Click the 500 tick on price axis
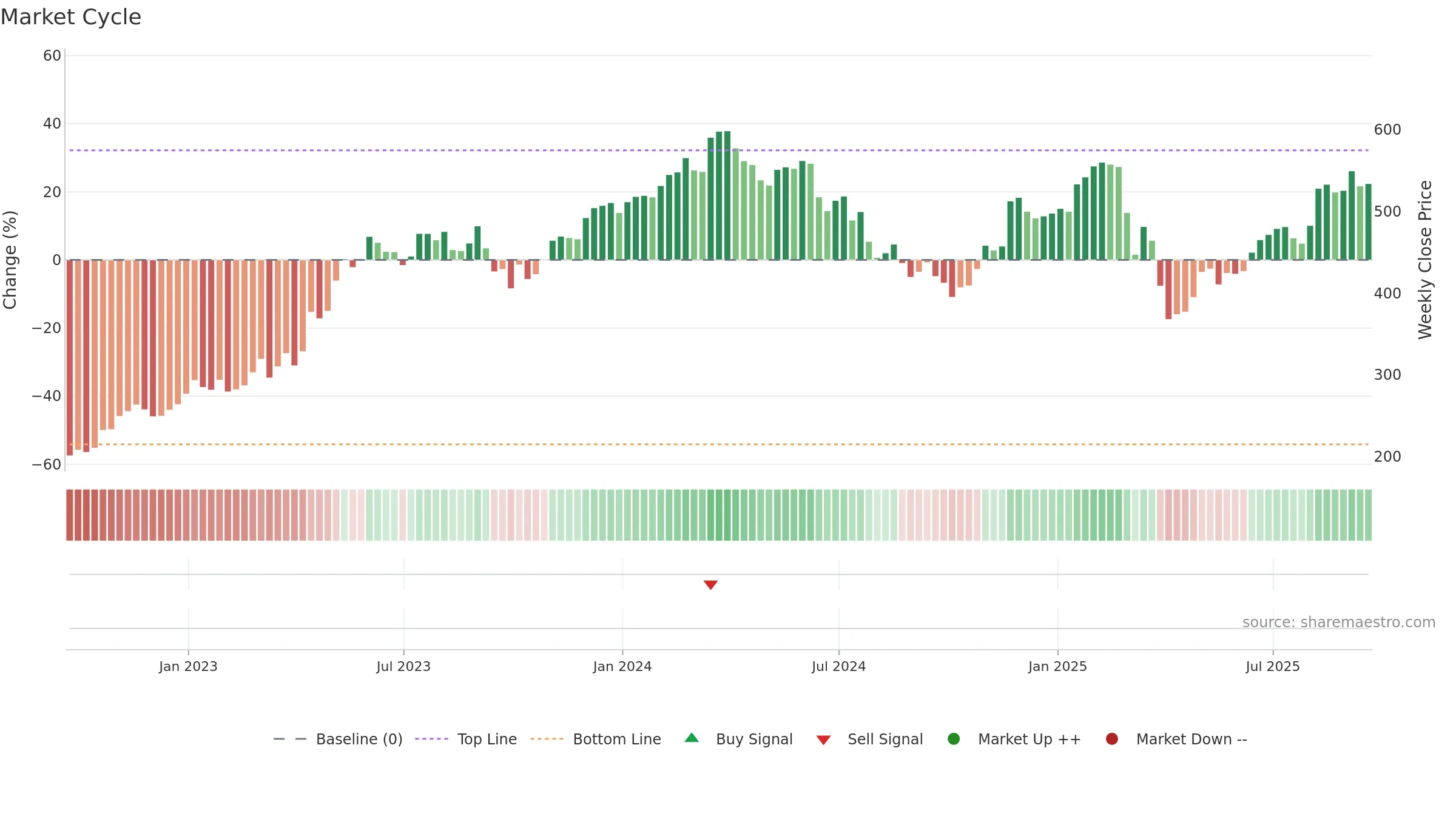 click(x=1387, y=212)
